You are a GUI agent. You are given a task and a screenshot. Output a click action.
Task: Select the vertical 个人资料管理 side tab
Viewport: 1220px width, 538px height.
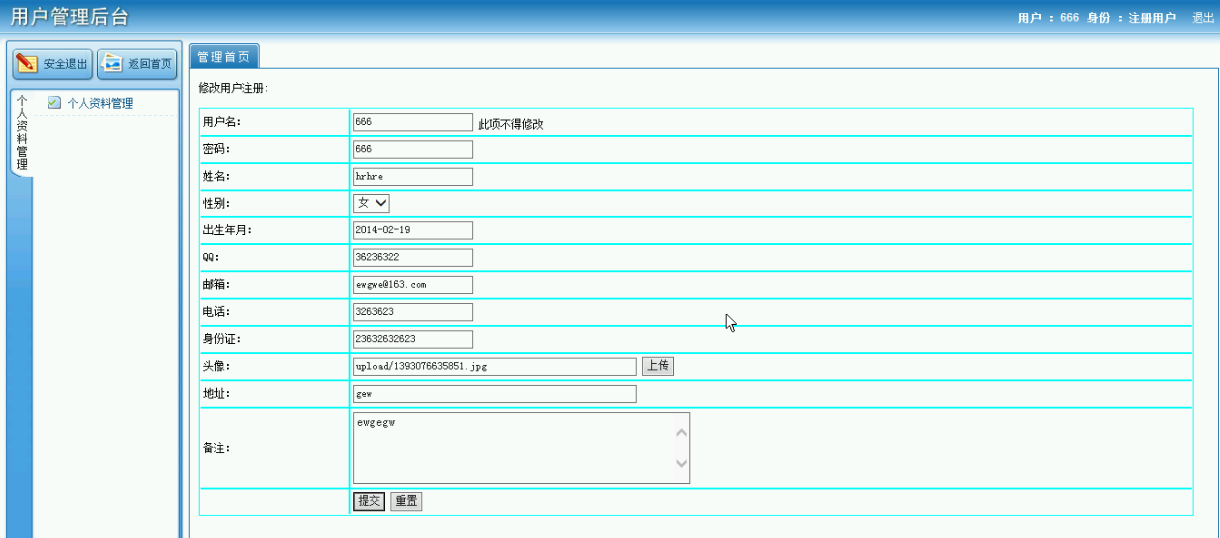click(22, 134)
